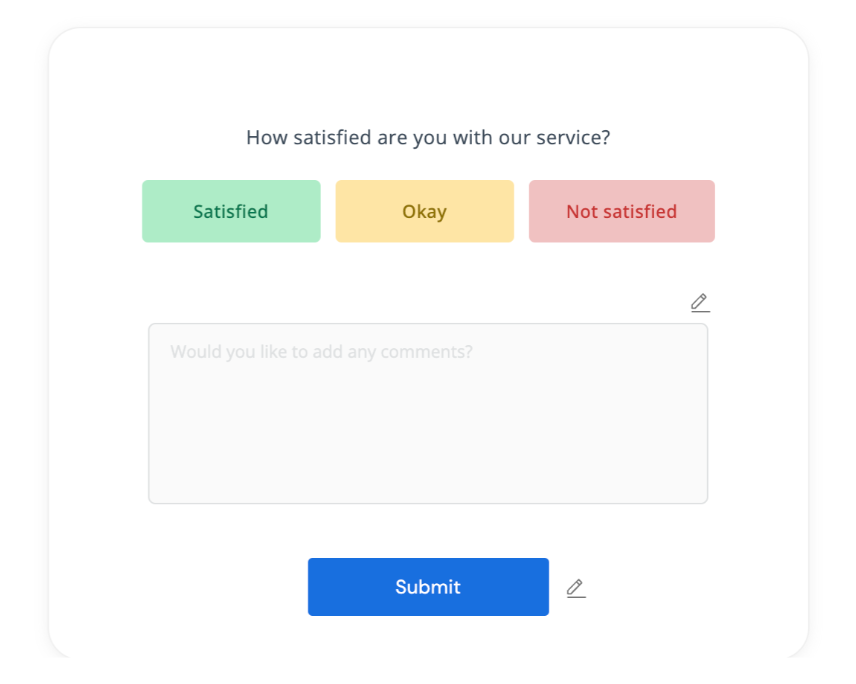Focus the 'Would you like to add any comments?' field
Screen dimensions: 856x684
point(428,413)
